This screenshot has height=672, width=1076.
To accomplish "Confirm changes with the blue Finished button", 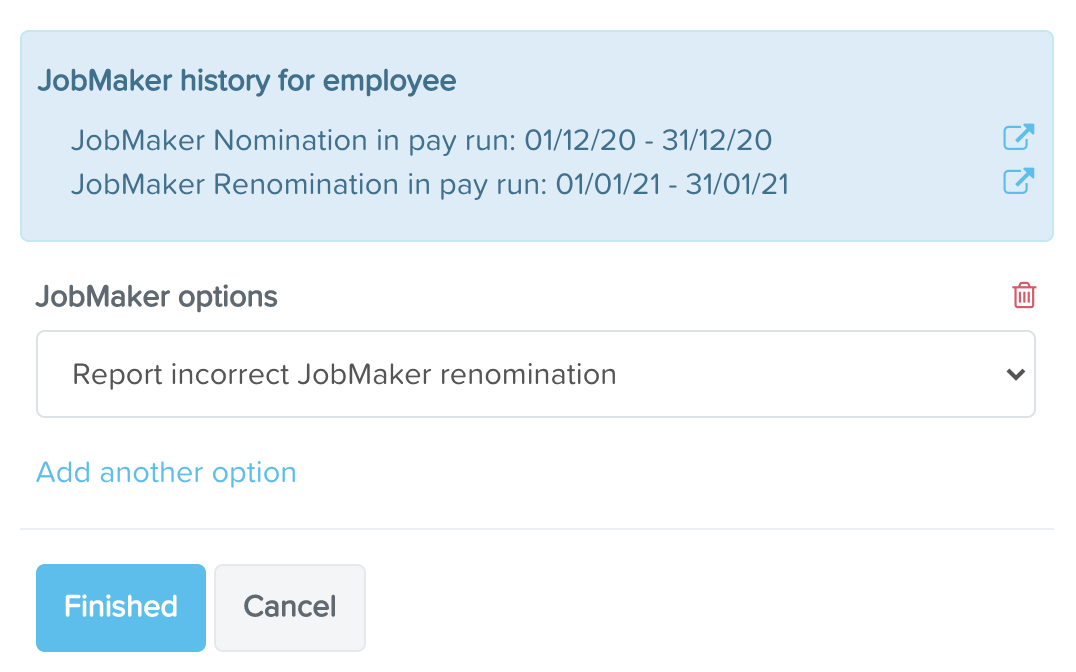I will (x=121, y=607).
